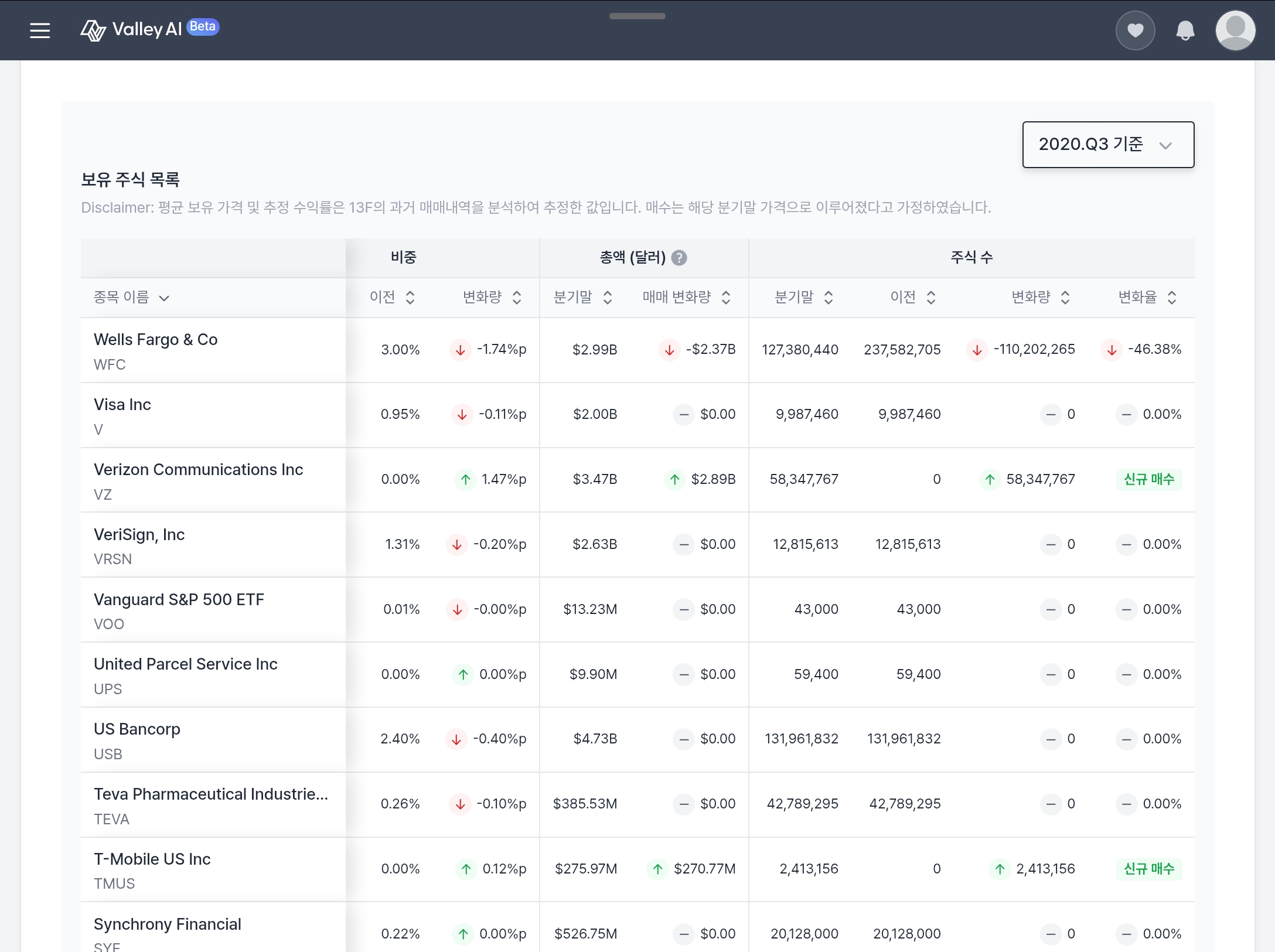Click Wells Fargo down arrow for -110,202,265
Viewport: 1275px width, 952px height.
click(977, 350)
